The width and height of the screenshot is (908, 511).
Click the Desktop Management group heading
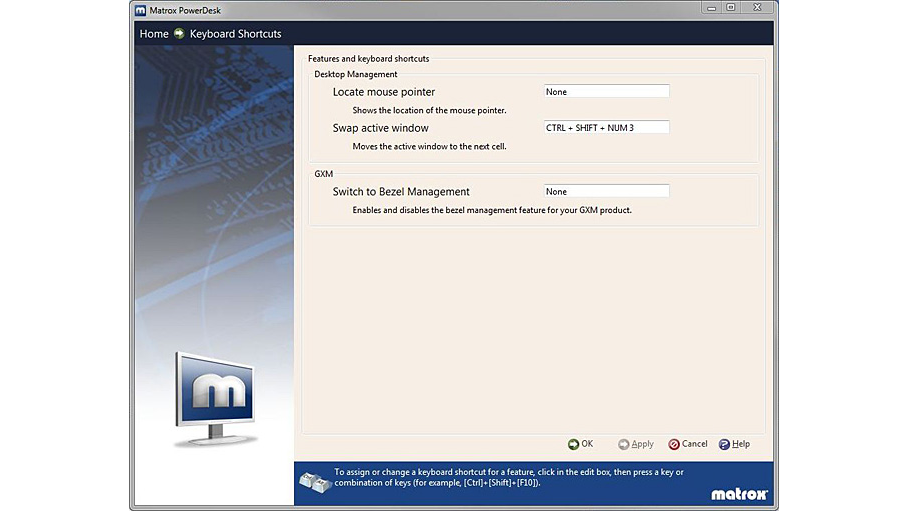(356, 74)
